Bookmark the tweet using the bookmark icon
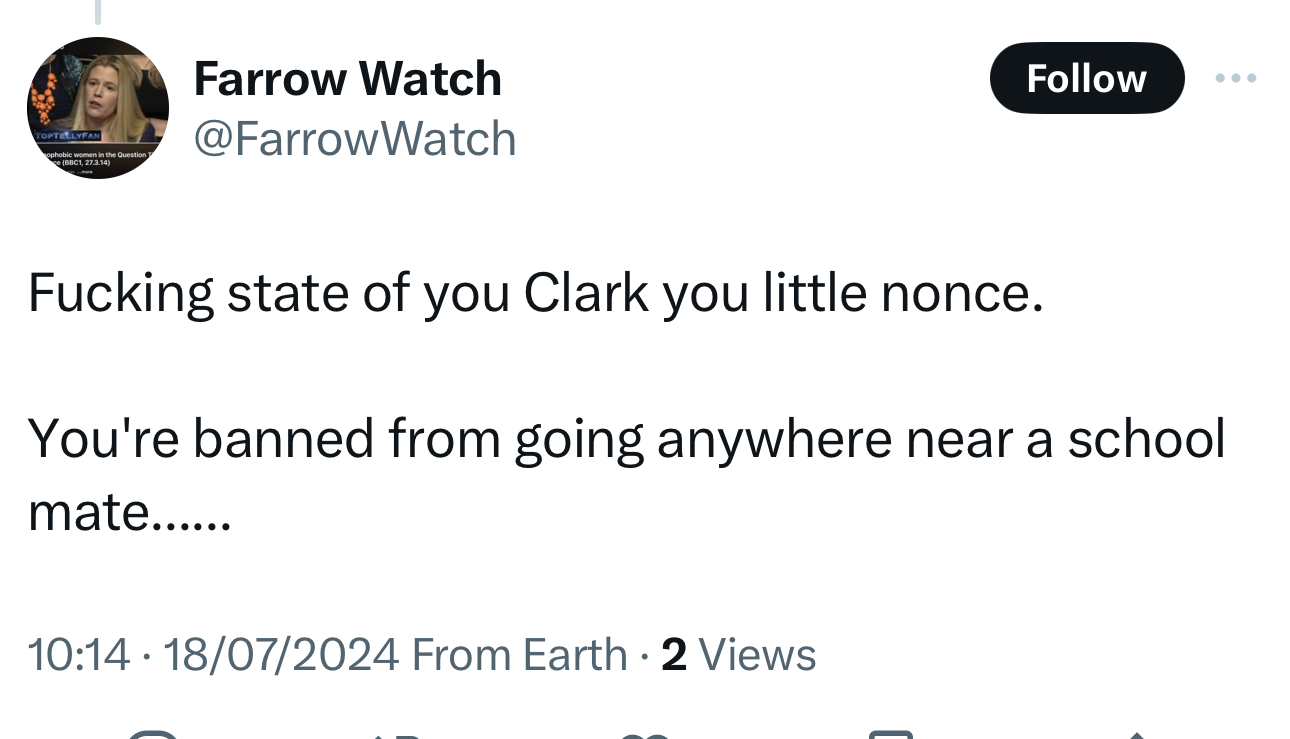The image size is (1290, 739). pos(890,735)
